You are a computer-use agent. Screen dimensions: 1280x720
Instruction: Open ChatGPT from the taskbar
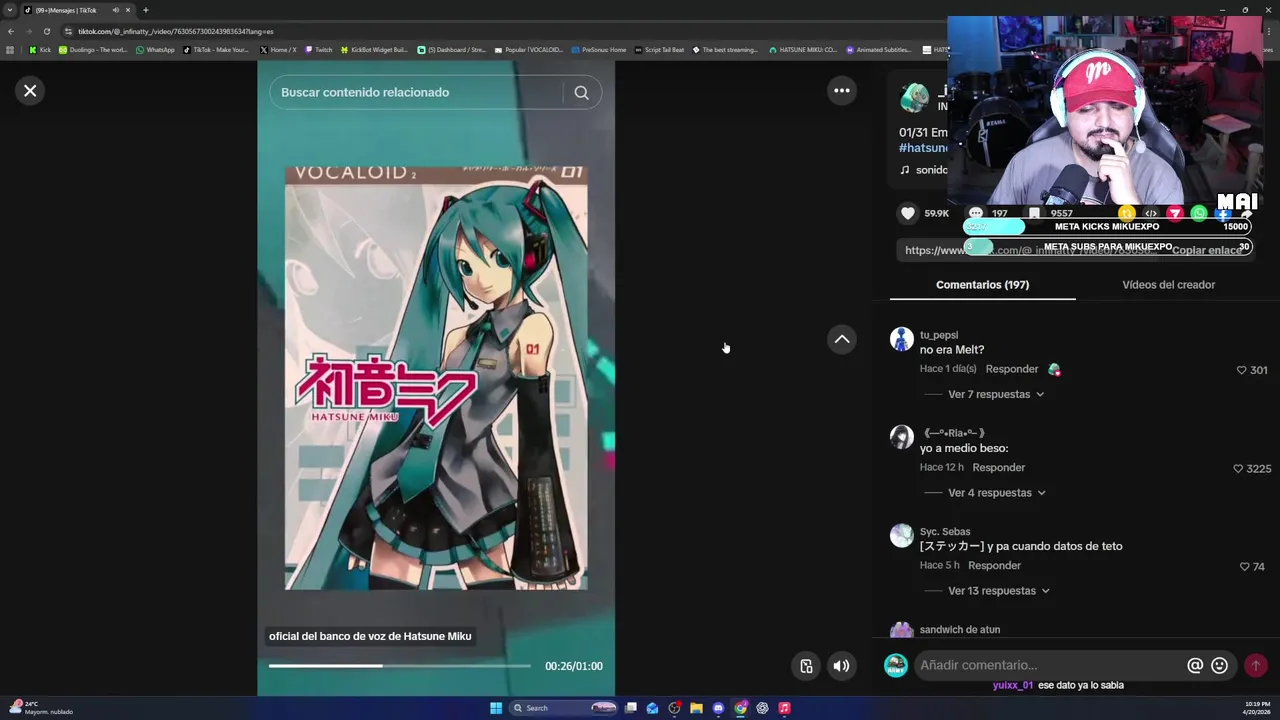(x=762, y=708)
